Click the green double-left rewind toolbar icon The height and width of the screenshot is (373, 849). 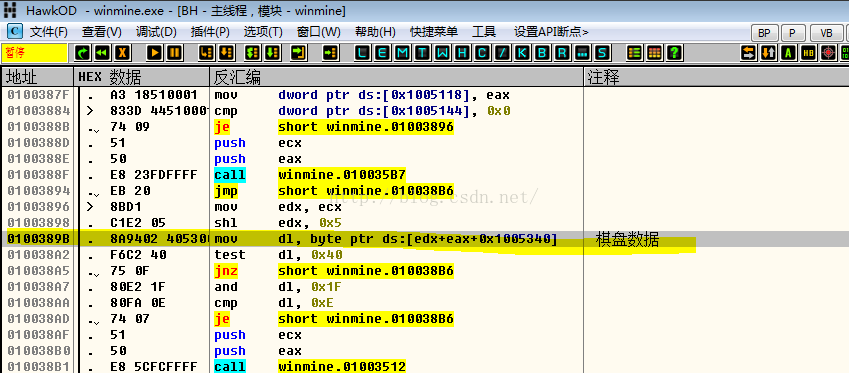[102, 53]
